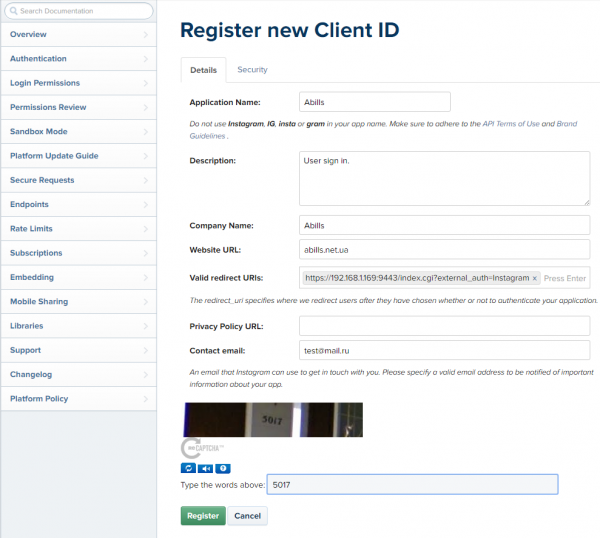The image size is (600, 538).
Task: Expand the Endpoints sidebar chevron
Action: pos(145,204)
